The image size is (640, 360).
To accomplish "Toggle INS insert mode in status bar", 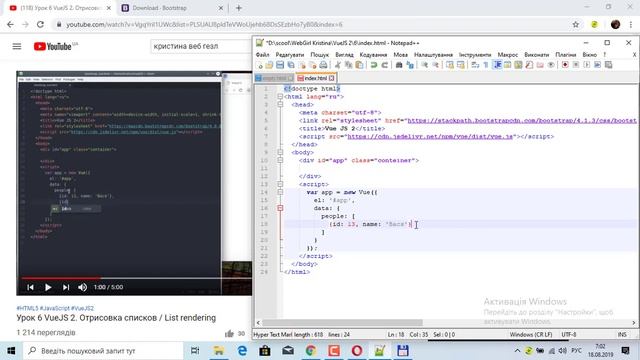I will point(622,334).
